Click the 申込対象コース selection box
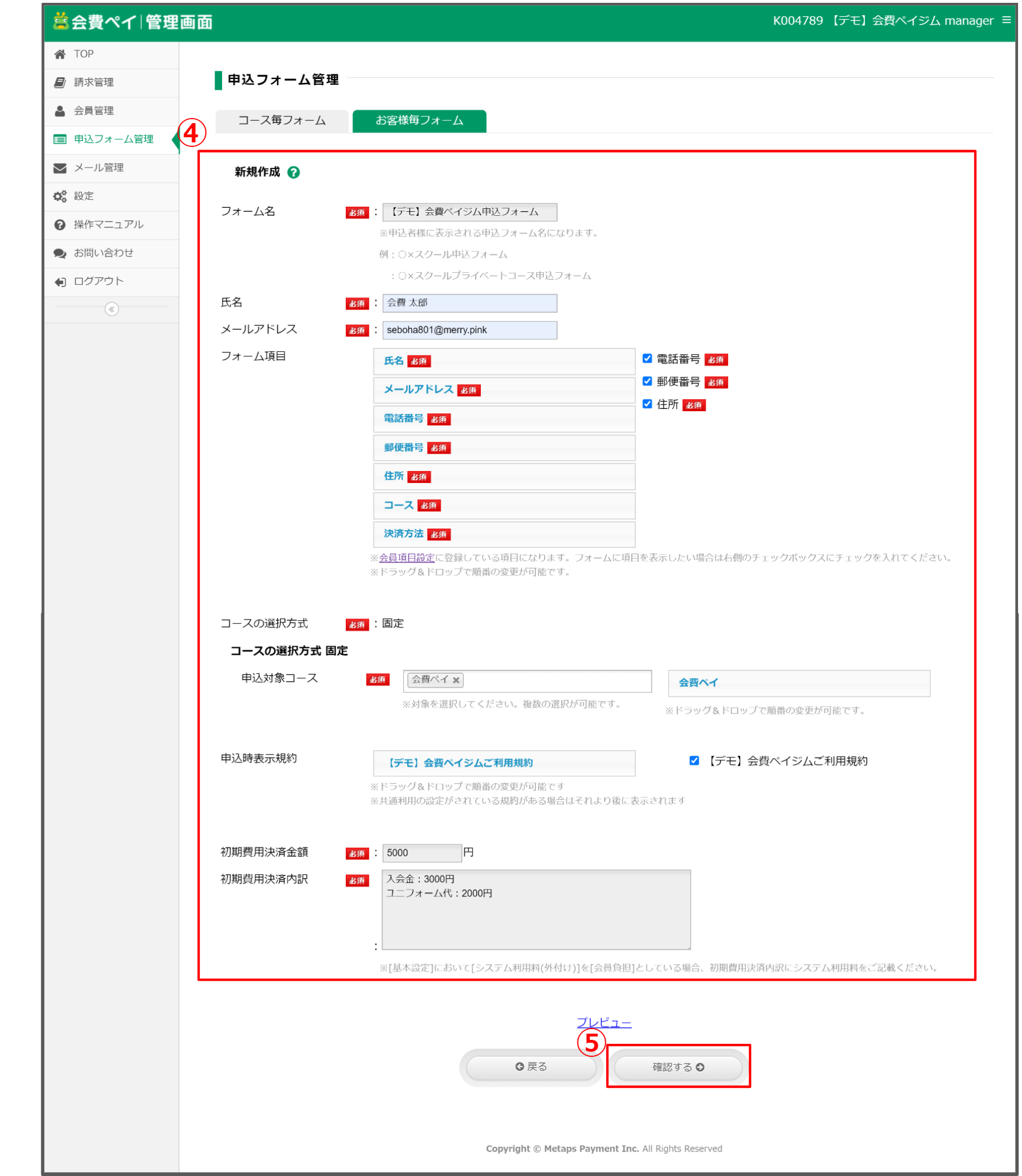 pos(529,682)
